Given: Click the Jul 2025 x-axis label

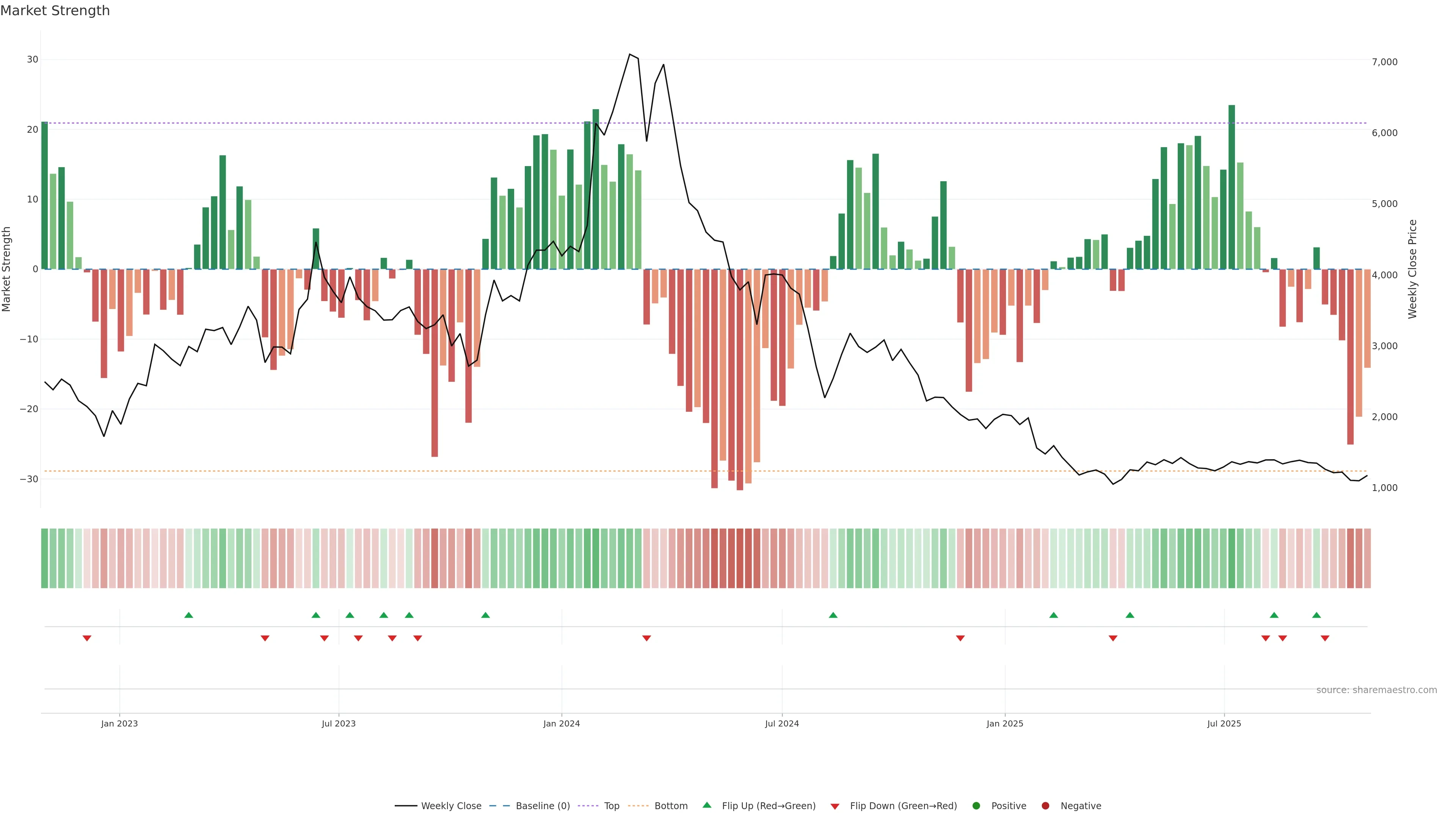Looking at the screenshot, I should pos(1224,723).
